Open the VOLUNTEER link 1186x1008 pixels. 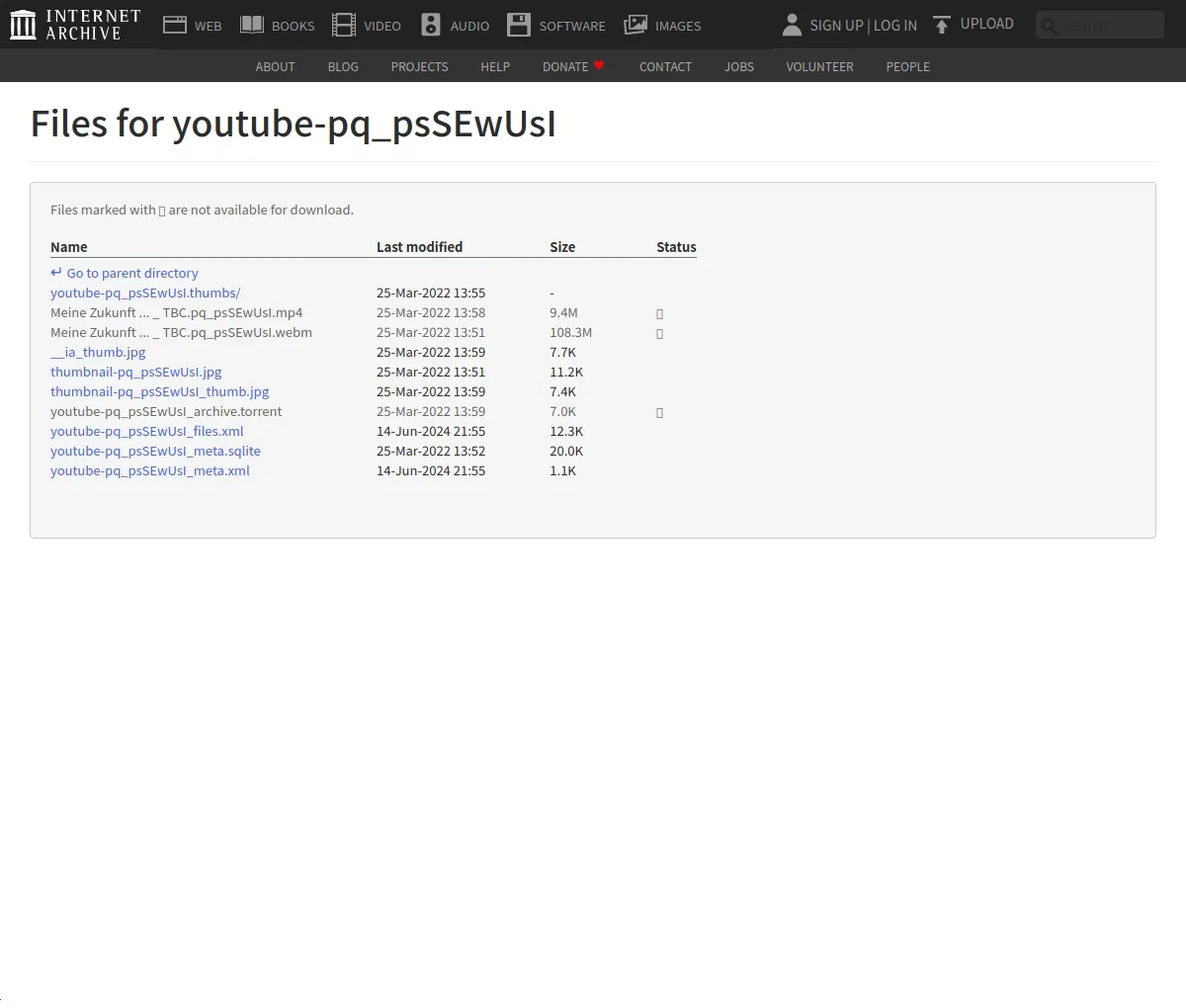pos(819,66)
